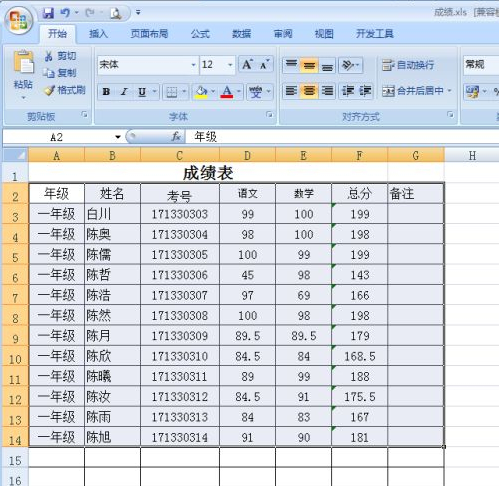
Task: Toggle bottom vertical alignment
Action: (327, 65)
